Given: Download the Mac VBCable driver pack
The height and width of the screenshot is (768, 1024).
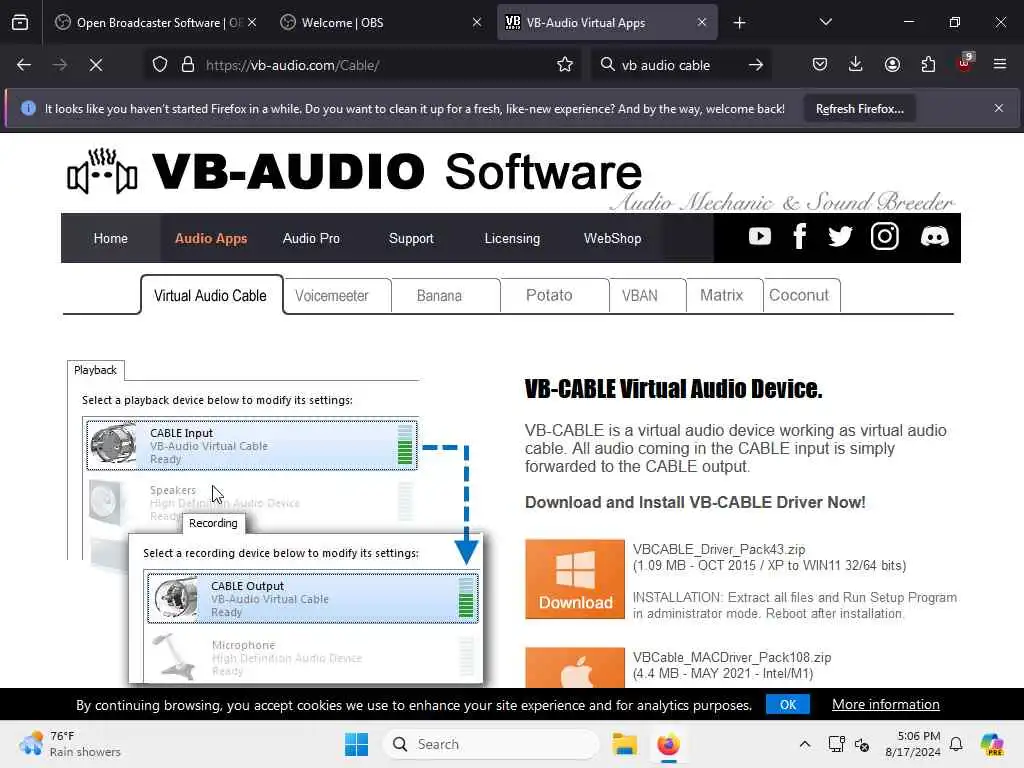Looking at the screenshot, I should coord(575,667).
